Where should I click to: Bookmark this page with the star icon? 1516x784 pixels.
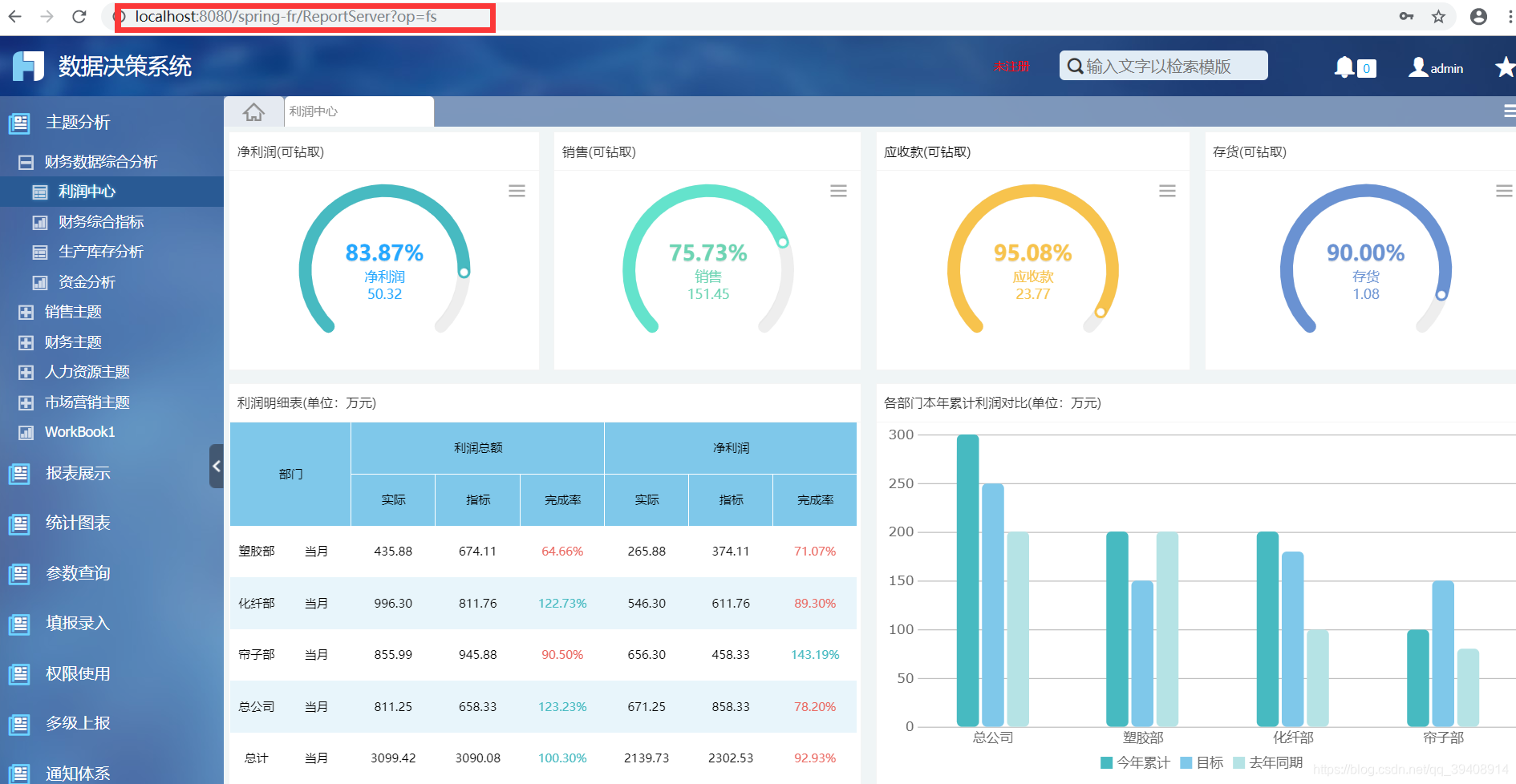(1438, 16)
